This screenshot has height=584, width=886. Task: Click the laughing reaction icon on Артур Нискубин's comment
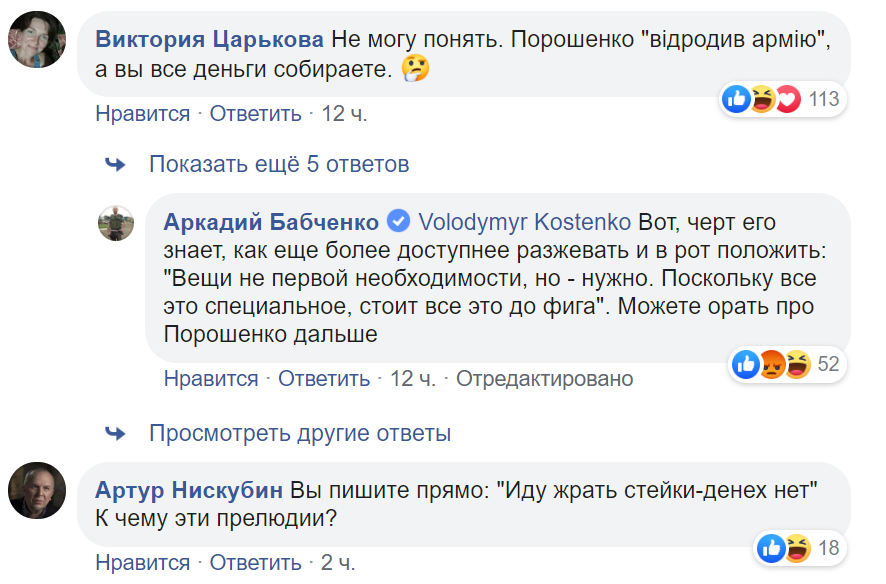797,548
